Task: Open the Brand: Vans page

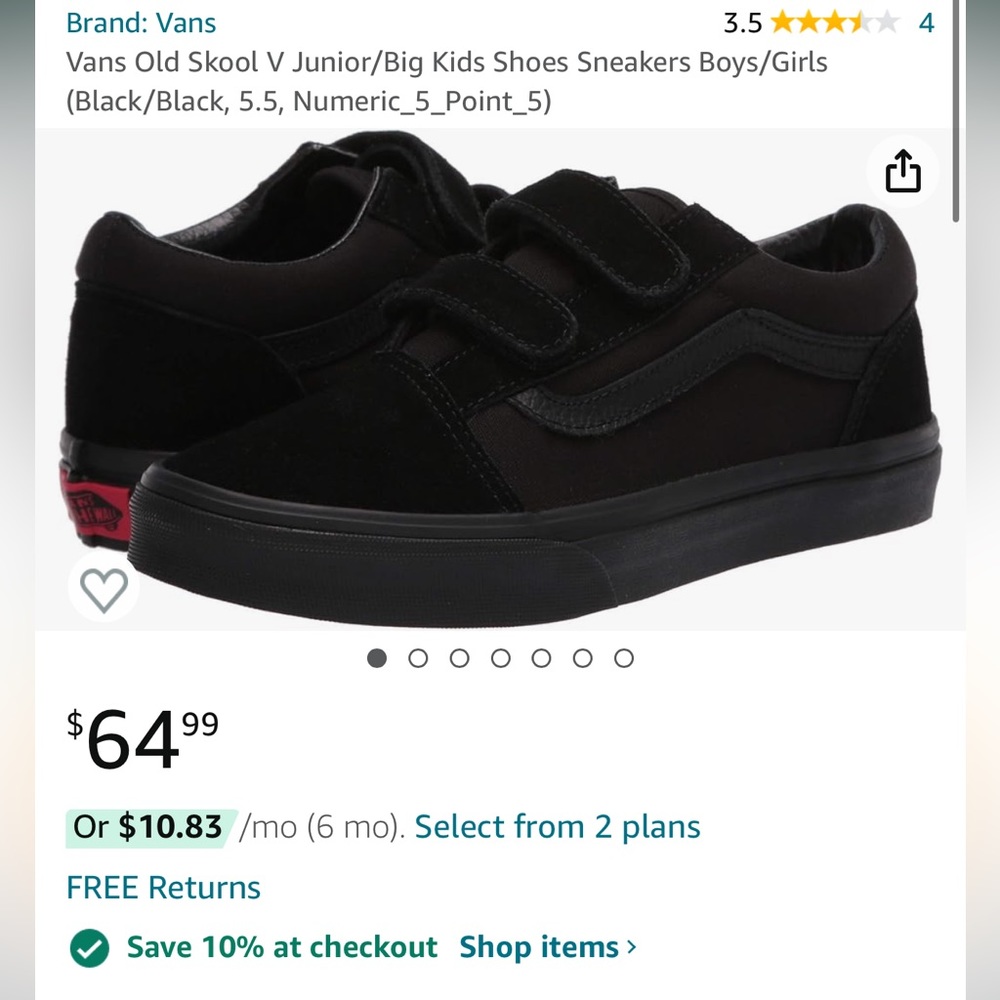Action: 140,22
